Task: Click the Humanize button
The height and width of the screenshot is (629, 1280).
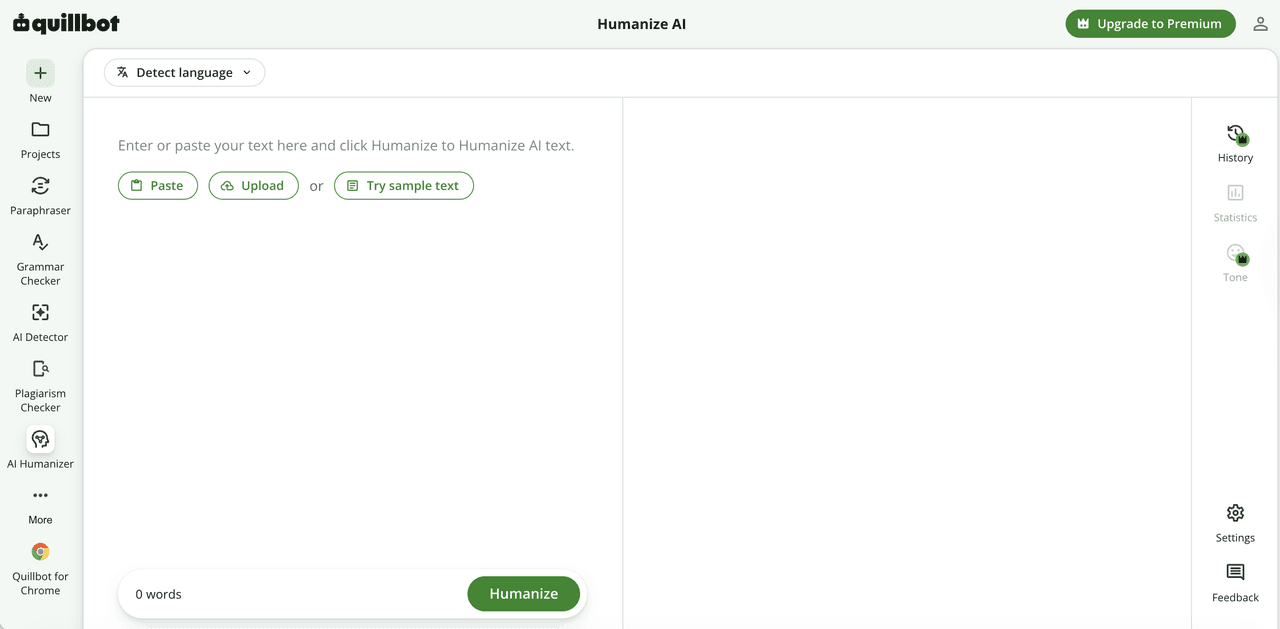Action: point(523,594)
